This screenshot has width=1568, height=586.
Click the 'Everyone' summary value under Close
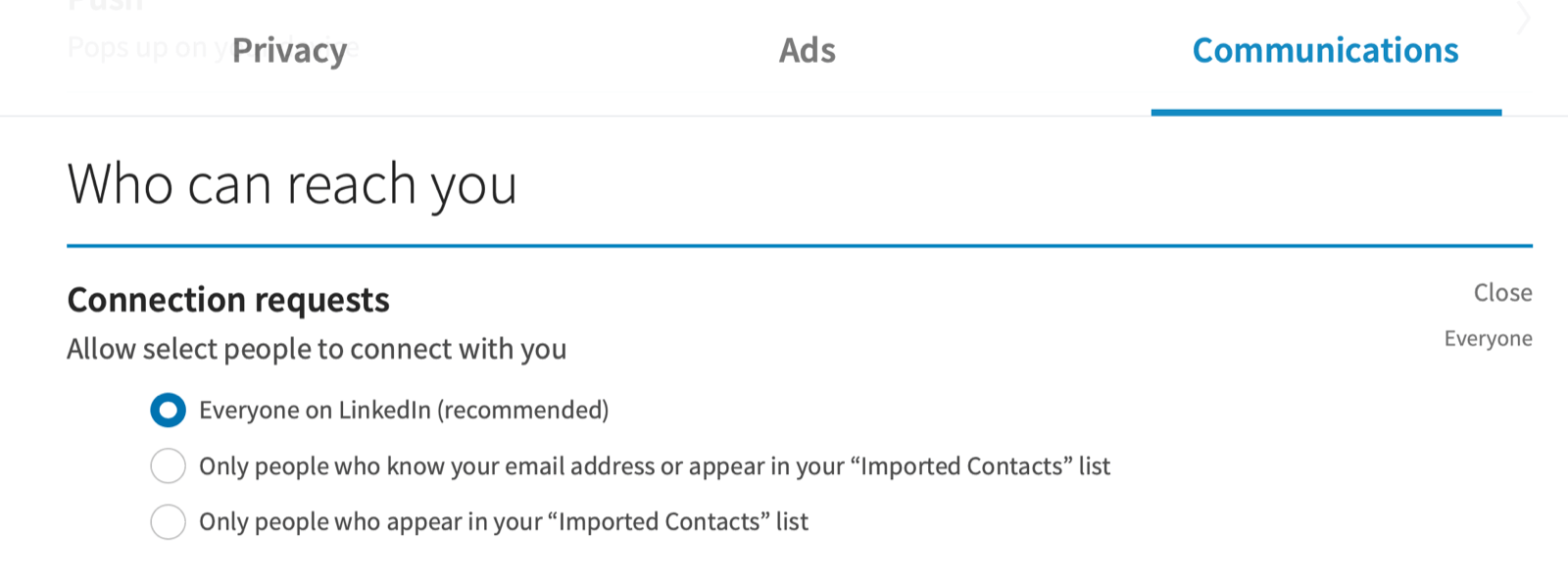[1488, 339]
